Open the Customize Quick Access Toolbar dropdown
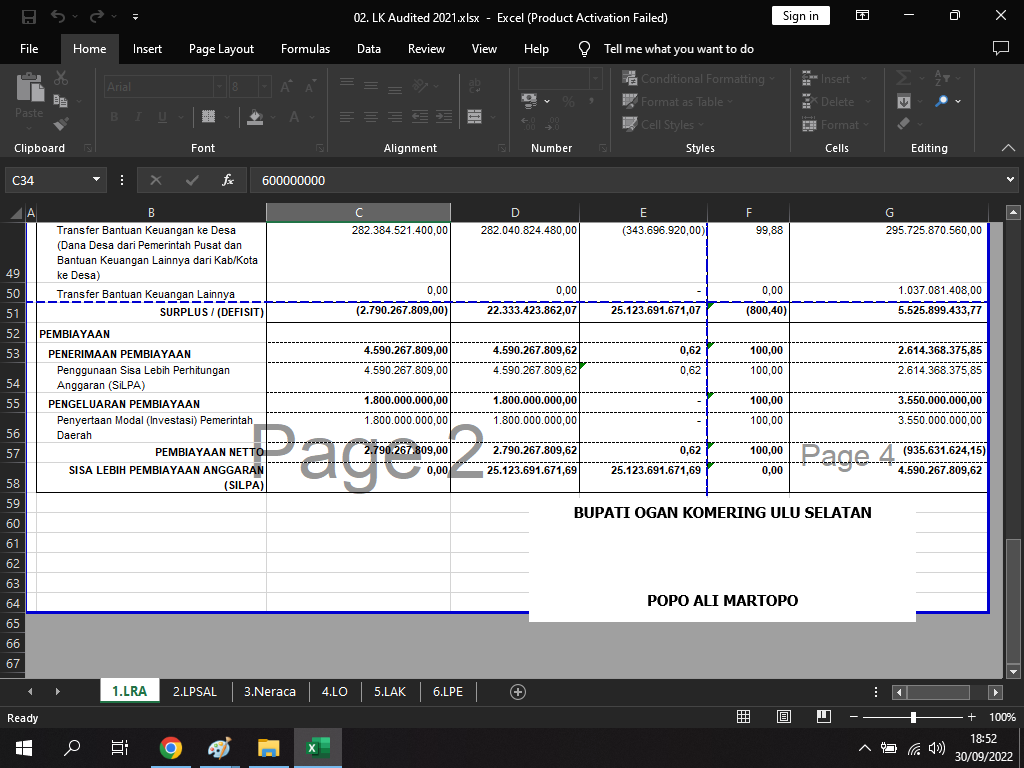This screenshot has height=768, width=1024. [135, 17]
